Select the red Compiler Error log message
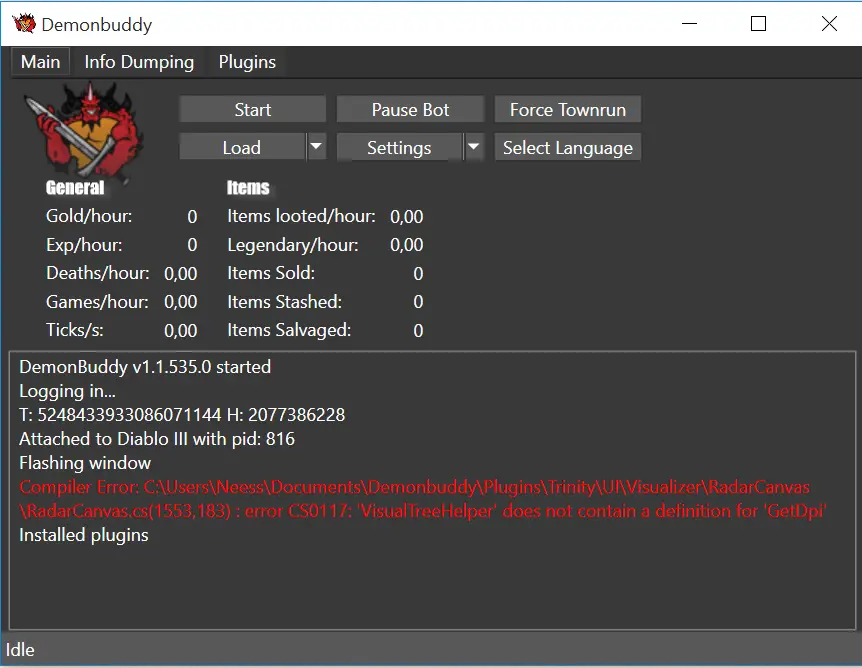The width and height of the screenshot is (862, 668). 420,499
